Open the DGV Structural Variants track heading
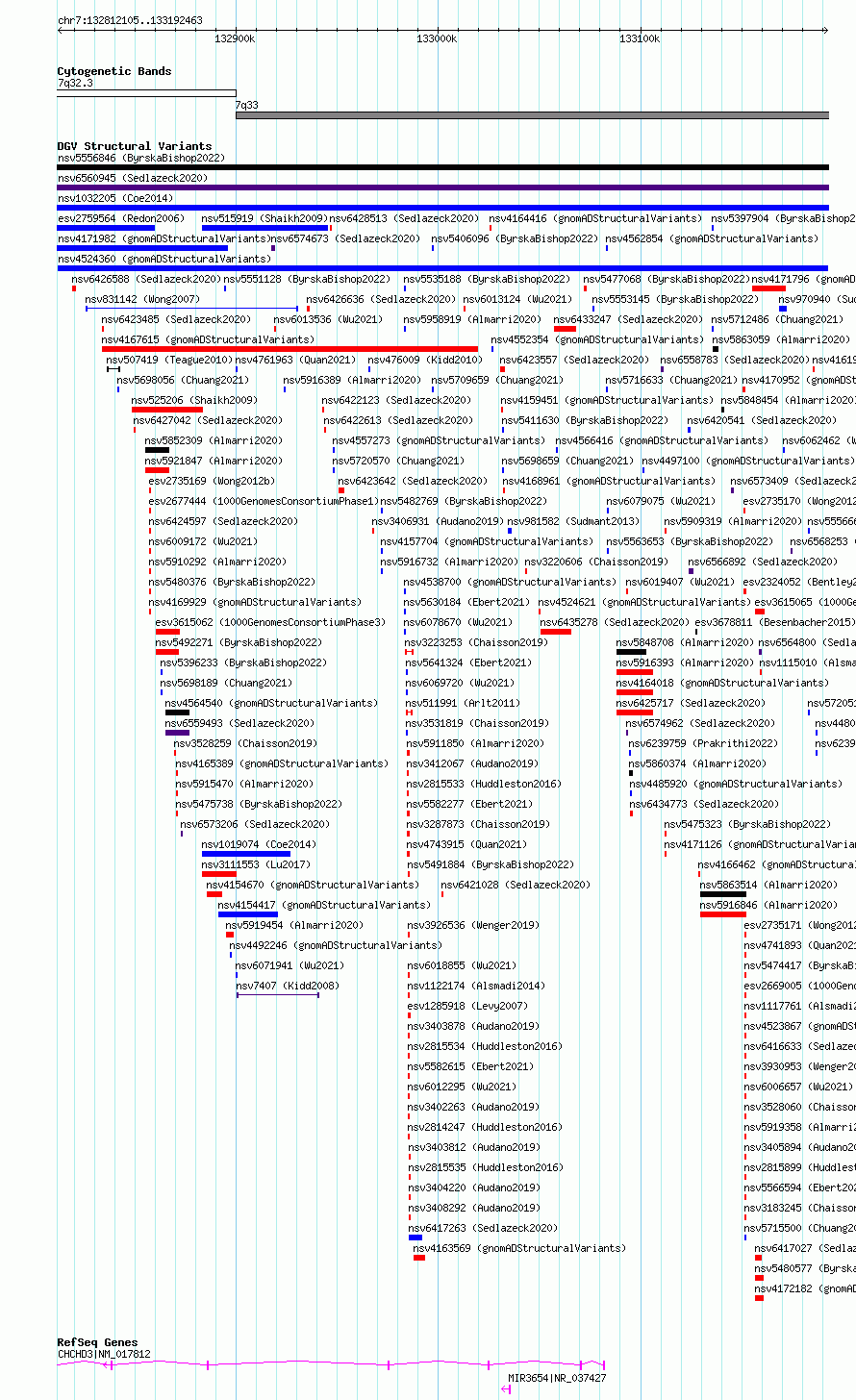856x1400 pixels. 135,146
